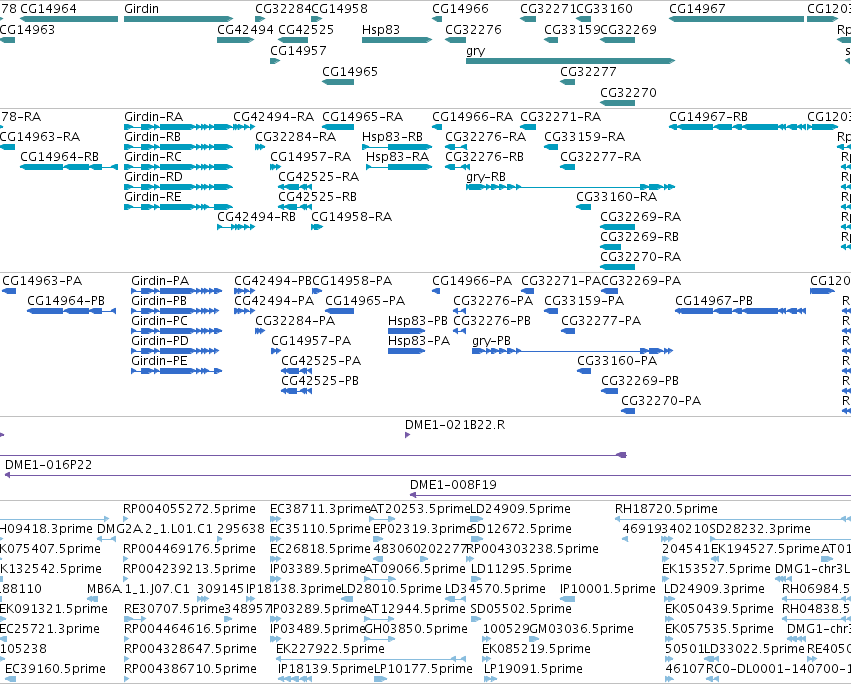
Task: Select EST MB6A.1_1.J07.C1
Action: point(138,589)
